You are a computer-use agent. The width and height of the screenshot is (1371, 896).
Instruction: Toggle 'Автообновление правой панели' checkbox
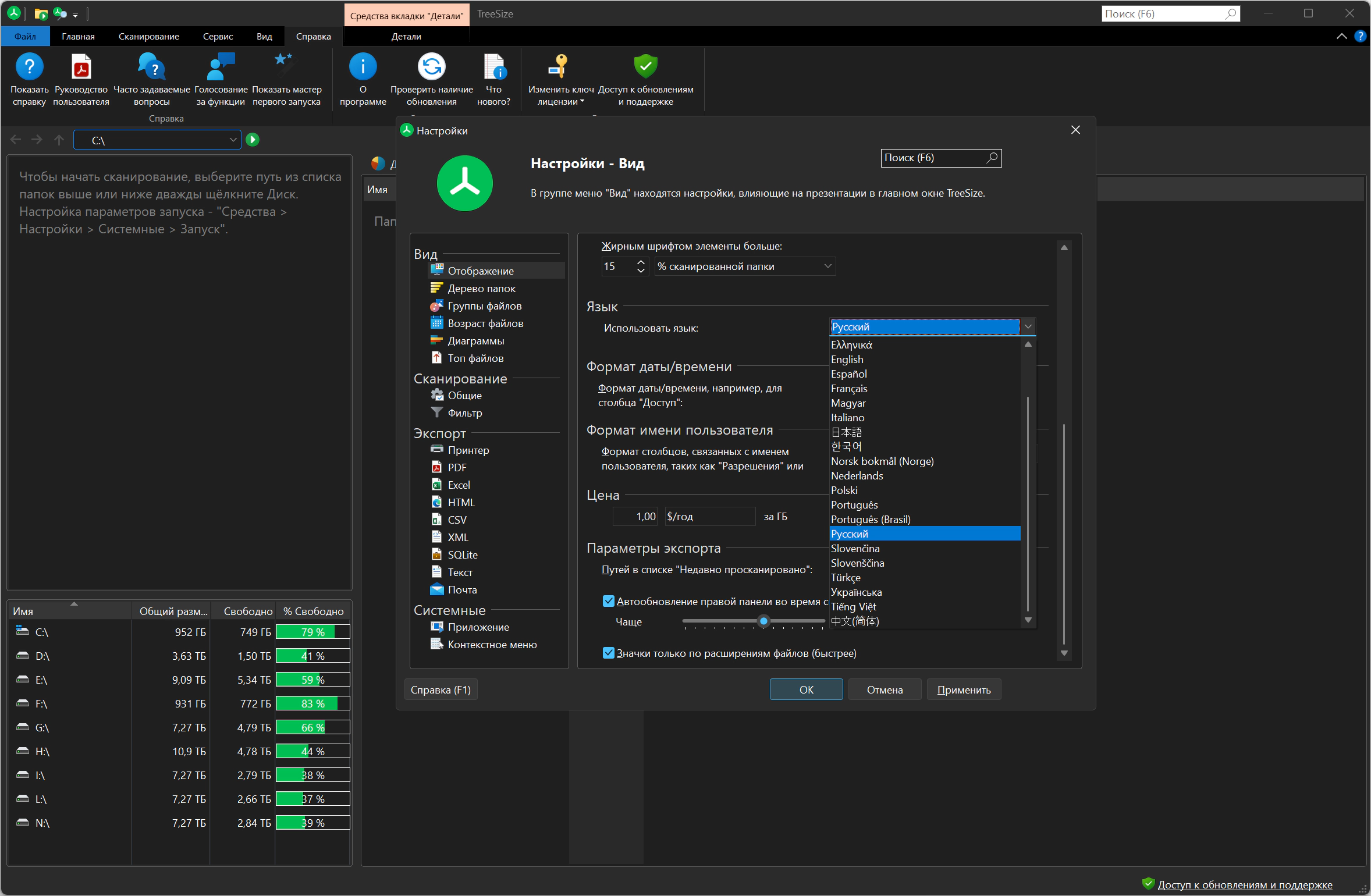609,601
